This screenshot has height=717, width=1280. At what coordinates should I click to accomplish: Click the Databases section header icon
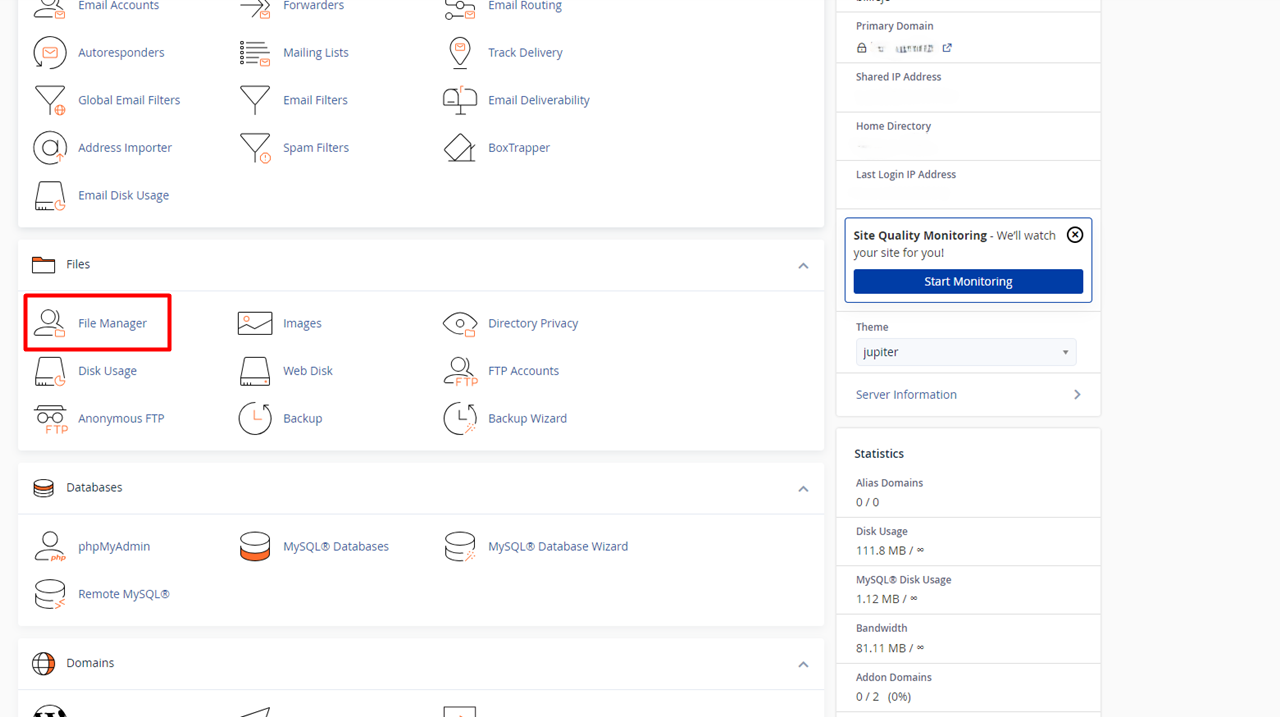(x=43, y=488)
